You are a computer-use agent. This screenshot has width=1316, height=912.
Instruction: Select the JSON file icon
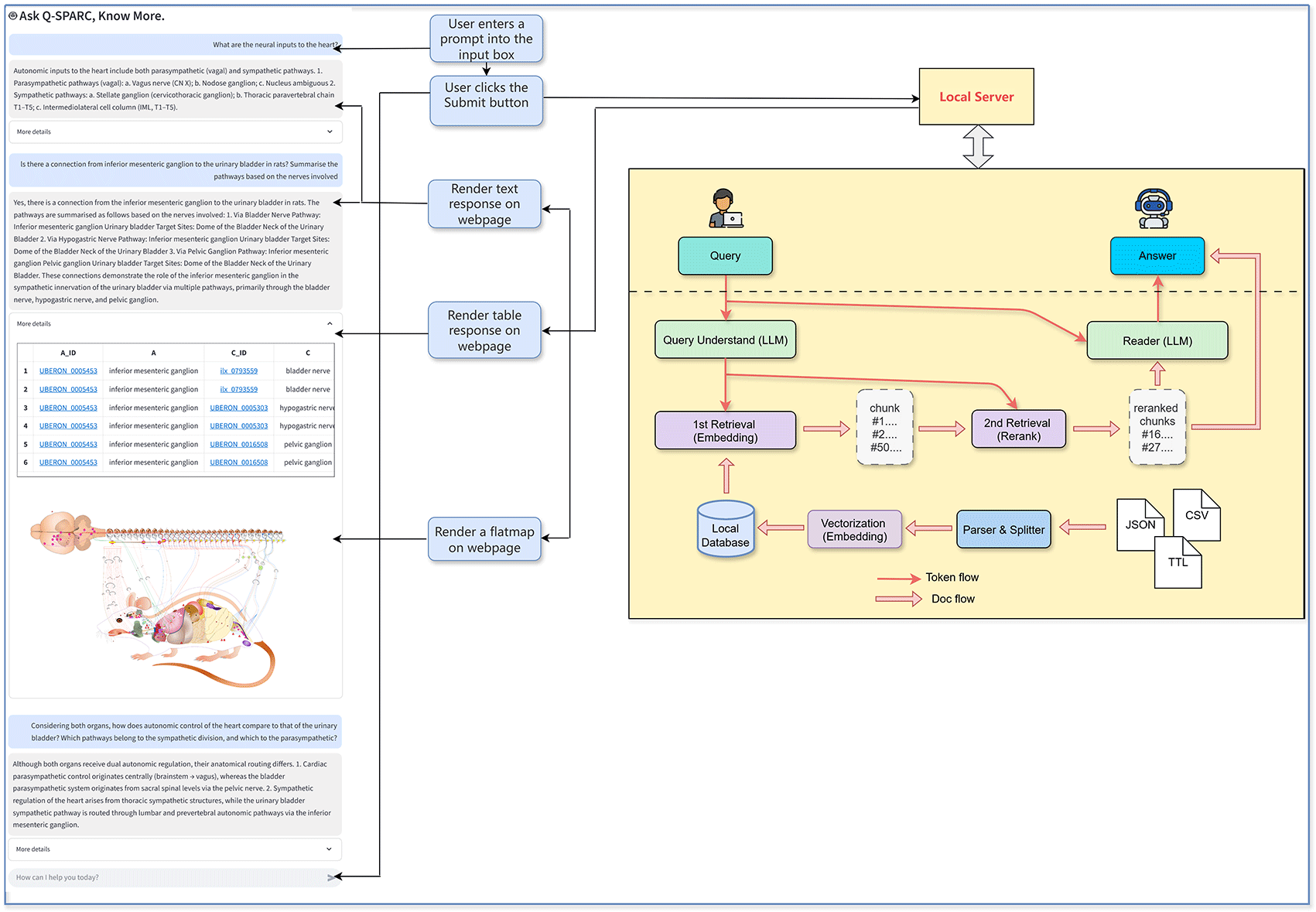[1140, 524]
